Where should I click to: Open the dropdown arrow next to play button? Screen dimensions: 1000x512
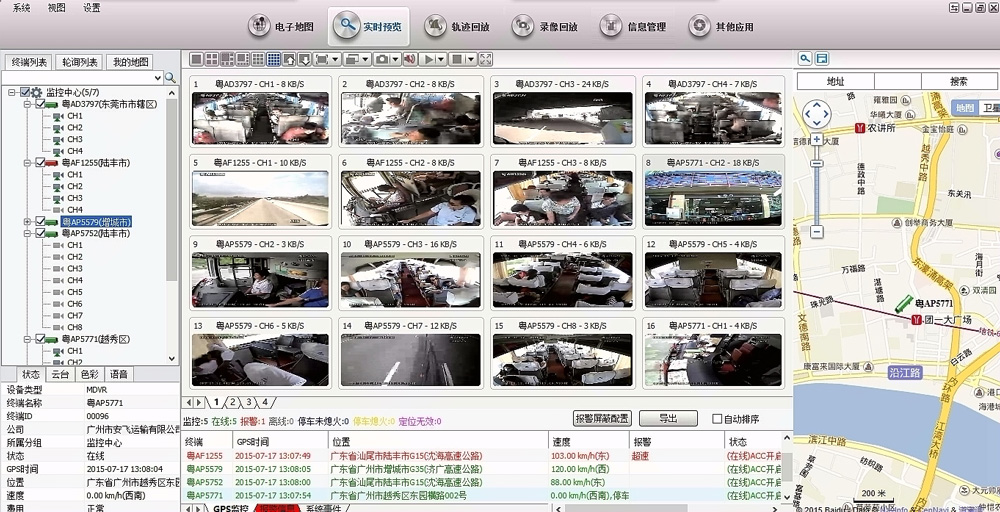(442, 60)
